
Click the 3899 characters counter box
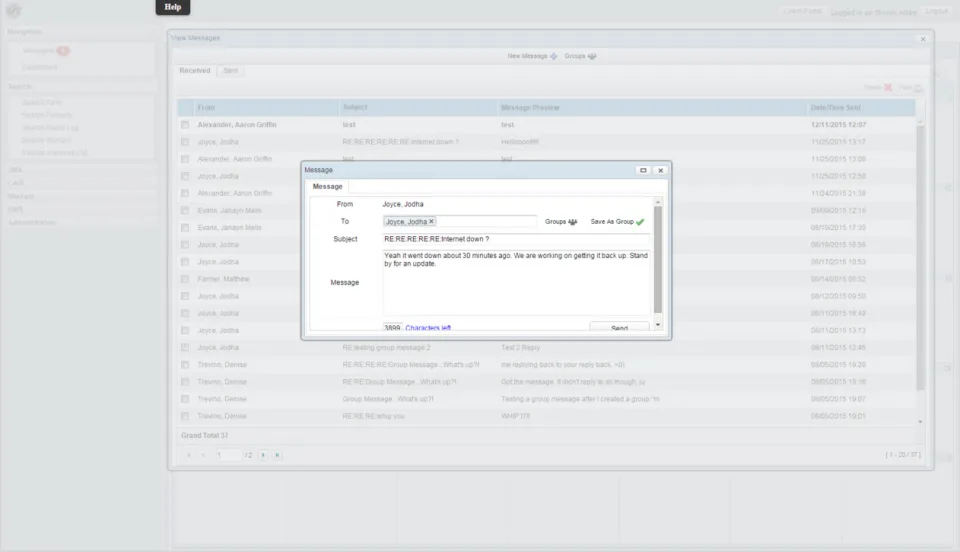coord(392,327)
